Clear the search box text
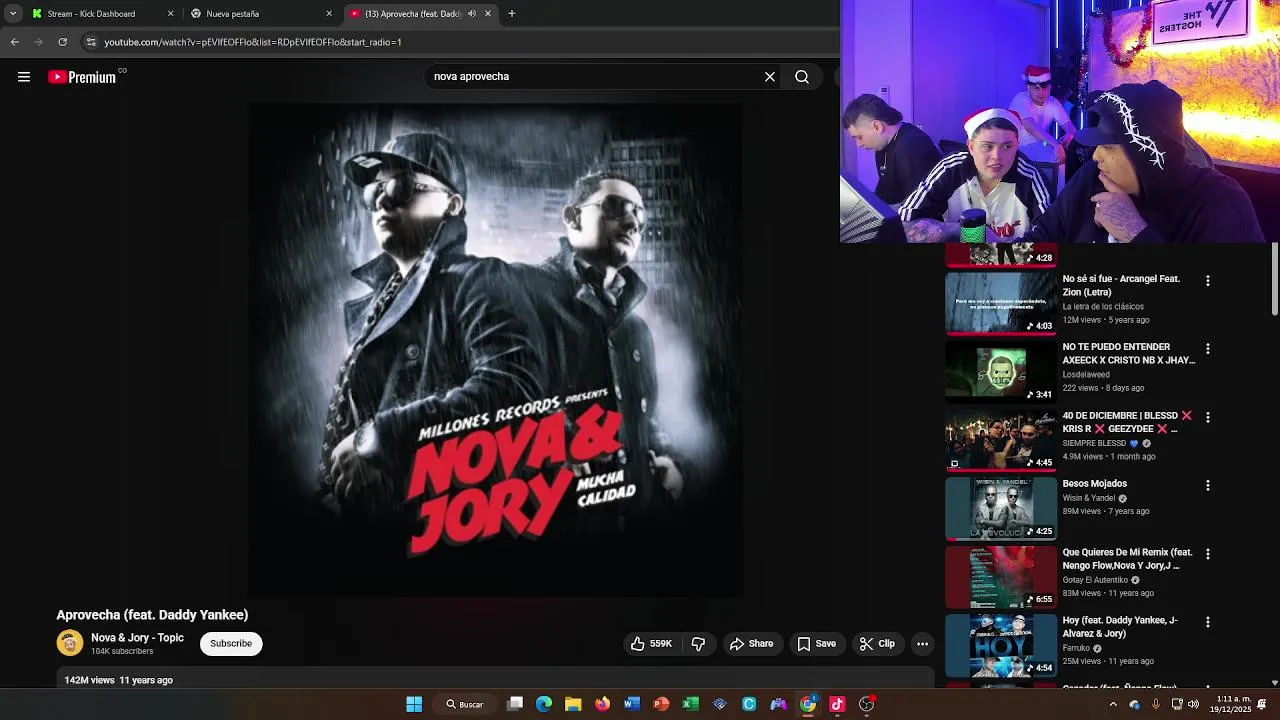Viewport: 1280px width, 720px height. [770, 77]
